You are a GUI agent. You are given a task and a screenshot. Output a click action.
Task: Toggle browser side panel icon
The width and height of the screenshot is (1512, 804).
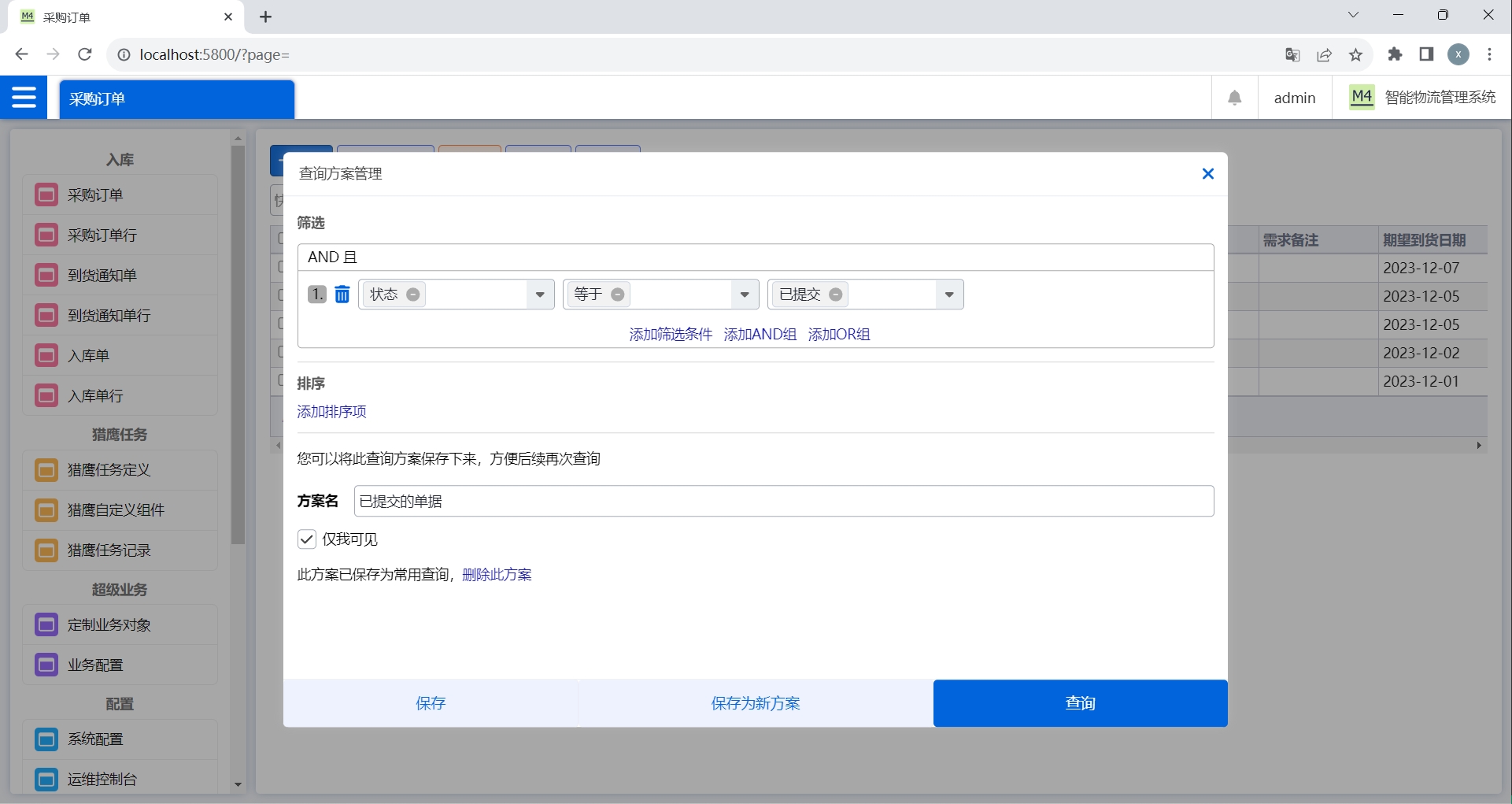coord(1426,54)
